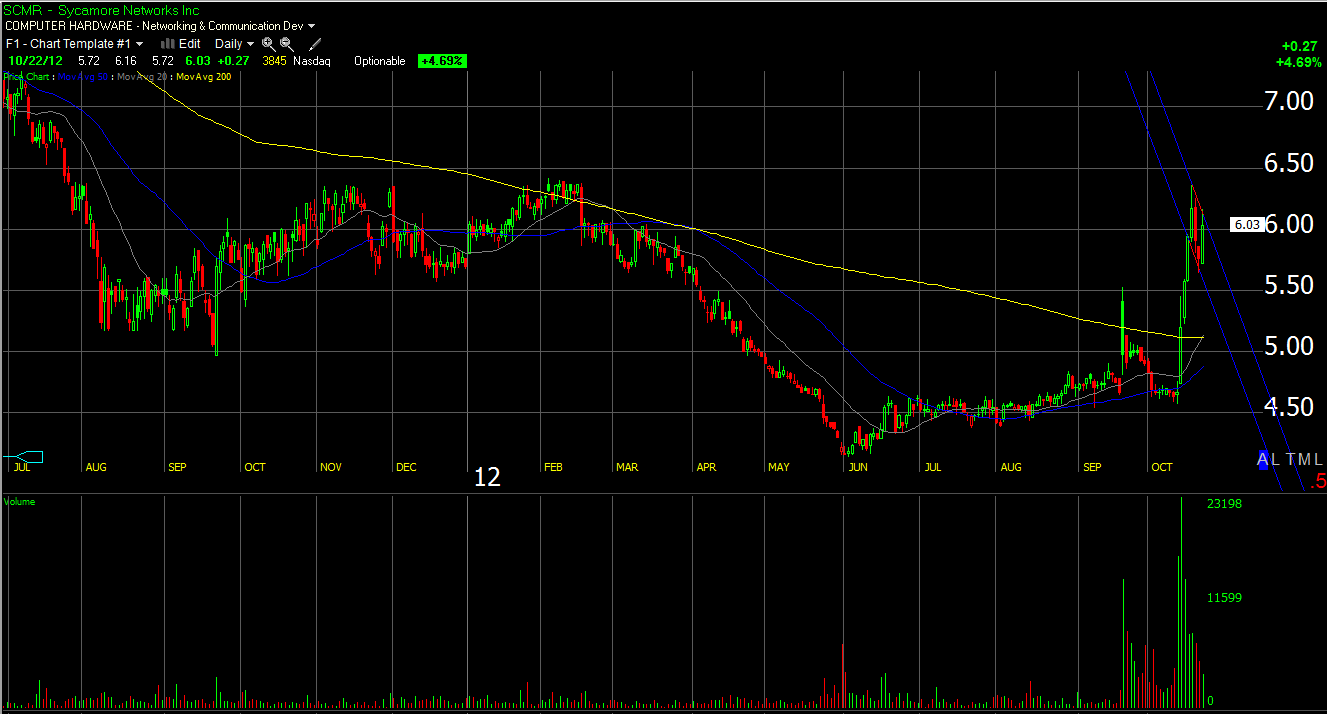Click the green +4.69% percent change badge
Image resolution: width=1327 pixels, height=714 pixels.
pyautogui.click(x=442, y=61)
